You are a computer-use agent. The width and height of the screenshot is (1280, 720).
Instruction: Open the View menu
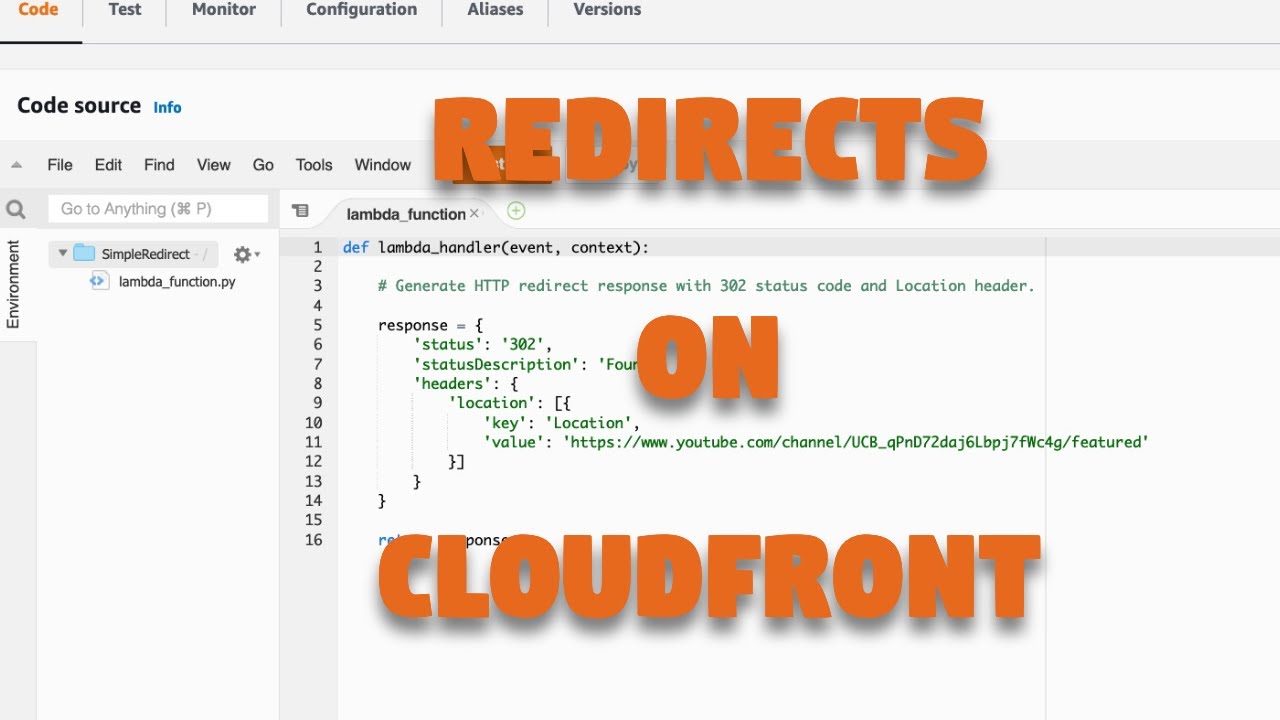click(x=213, y=165)
